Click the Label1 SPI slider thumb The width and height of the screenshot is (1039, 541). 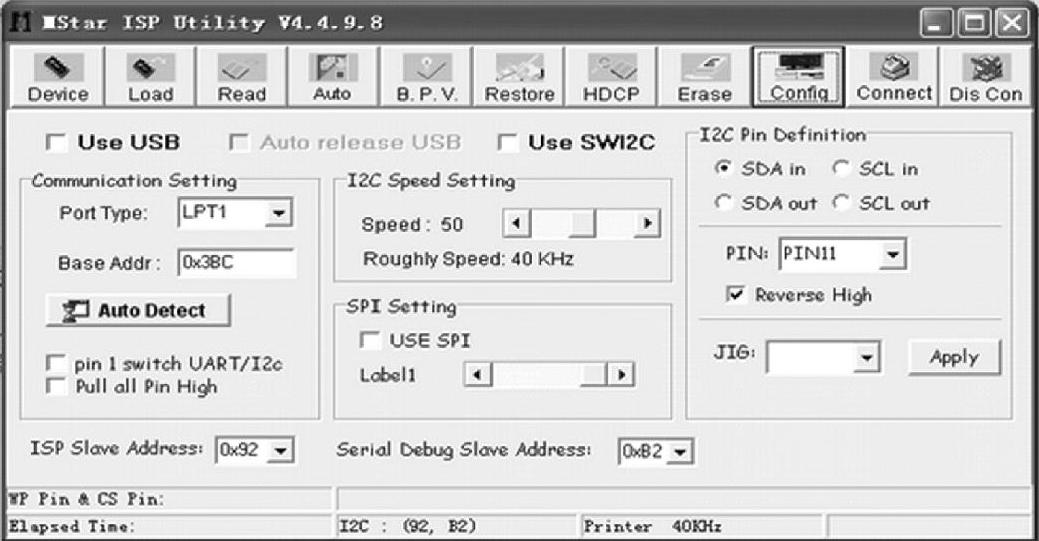594,375
